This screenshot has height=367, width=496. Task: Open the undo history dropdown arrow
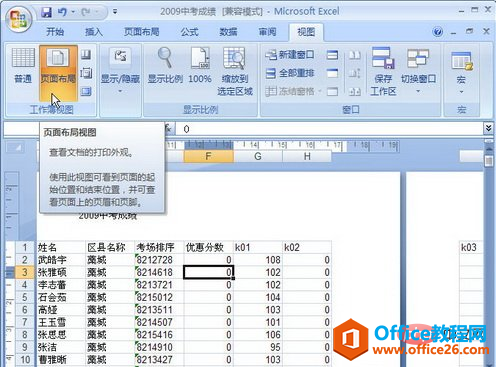coord(73,12)
